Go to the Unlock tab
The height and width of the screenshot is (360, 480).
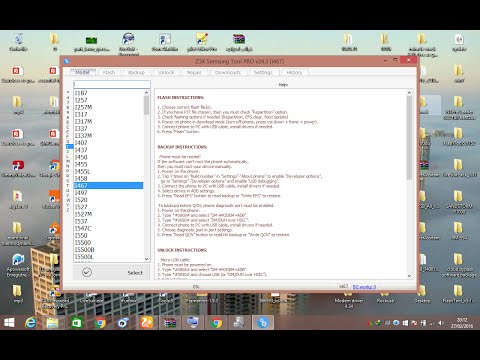point(166,72)
